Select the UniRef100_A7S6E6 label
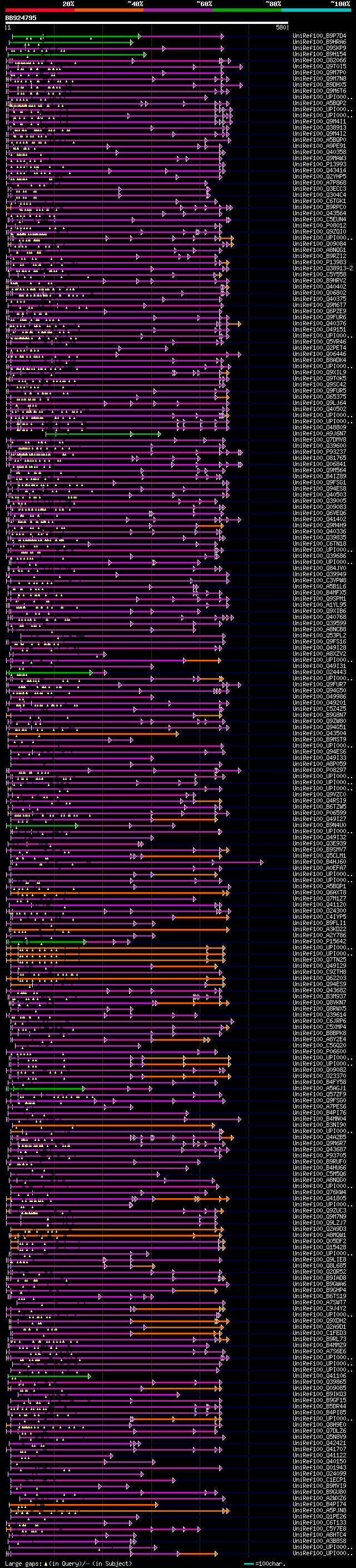Viewport: 356px width, 1568px height. 319,1351
